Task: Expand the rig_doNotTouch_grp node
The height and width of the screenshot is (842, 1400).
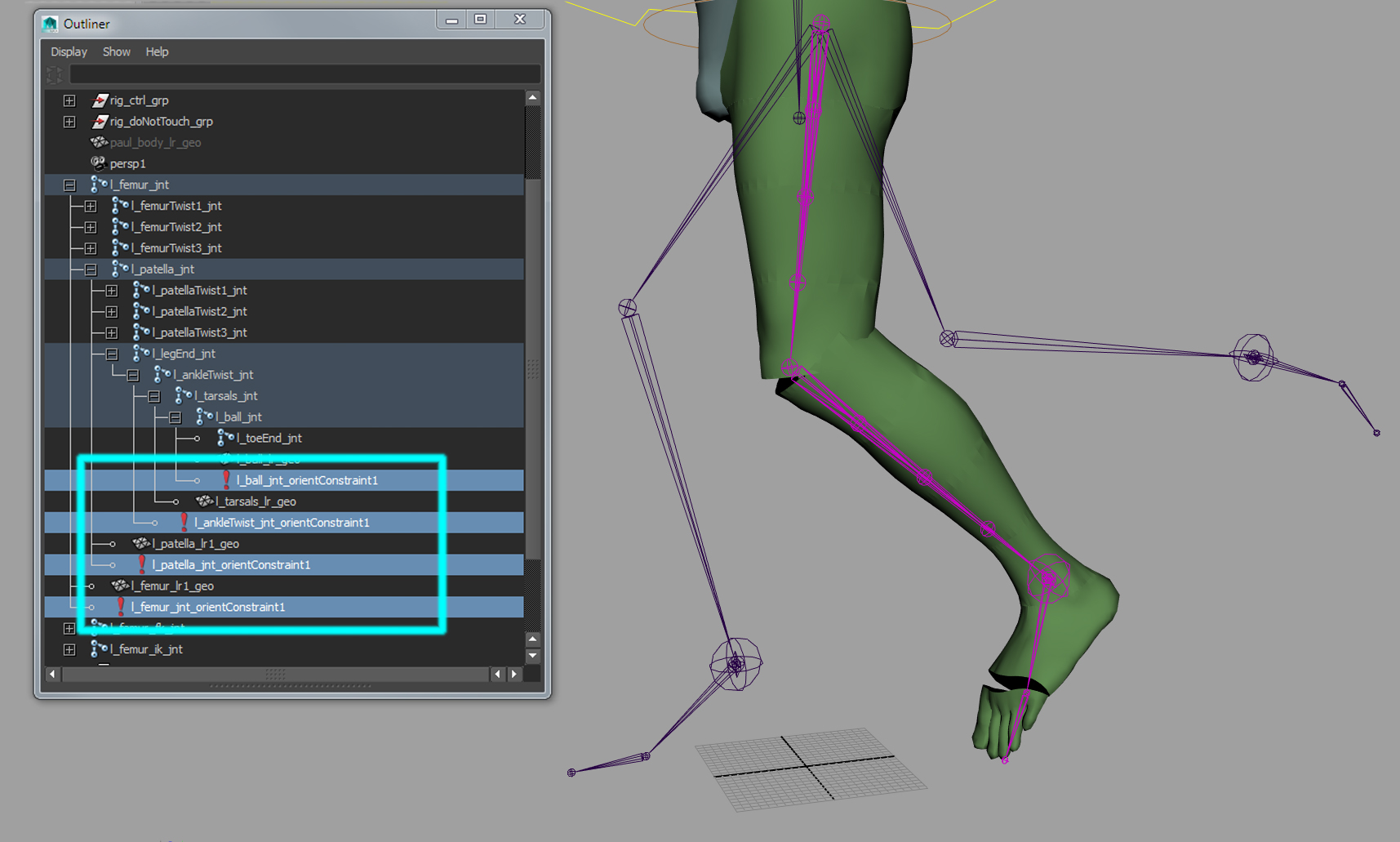Action: [69, 122]
